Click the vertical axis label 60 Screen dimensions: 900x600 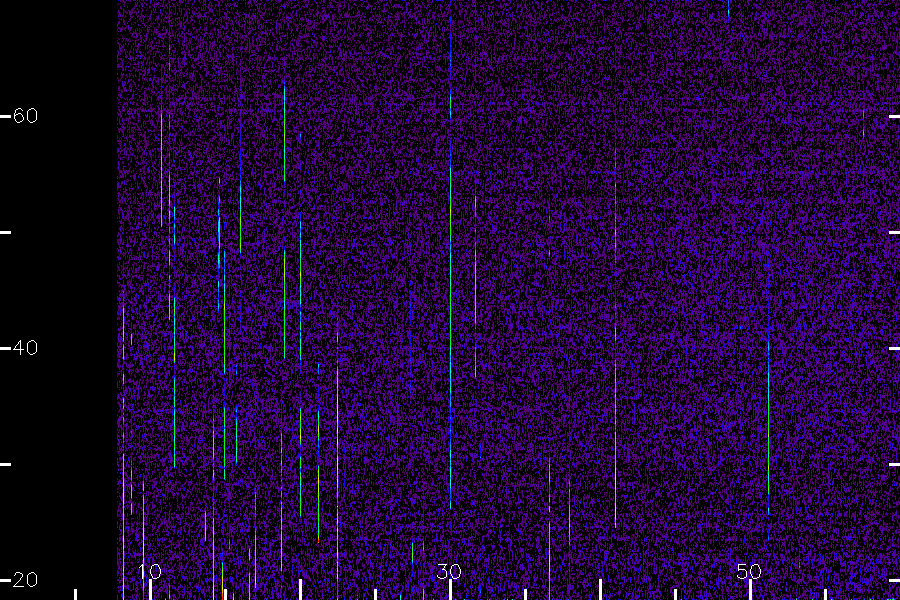click(25, 116)
